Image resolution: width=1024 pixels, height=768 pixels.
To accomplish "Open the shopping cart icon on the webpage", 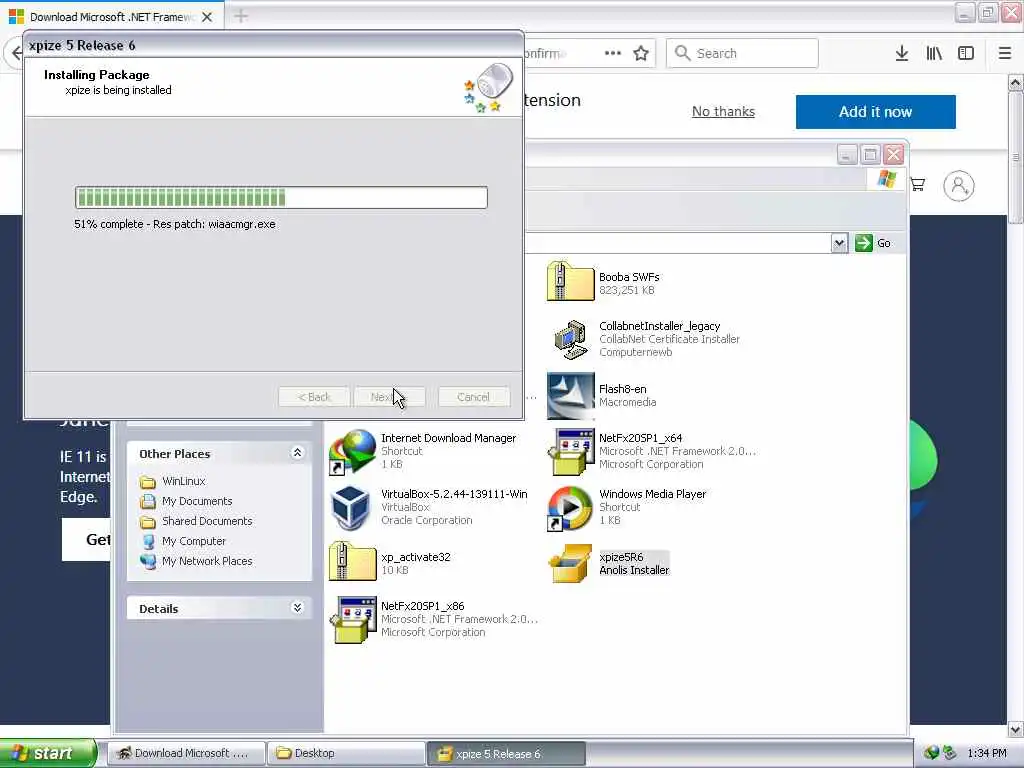I will click(918, 185).
